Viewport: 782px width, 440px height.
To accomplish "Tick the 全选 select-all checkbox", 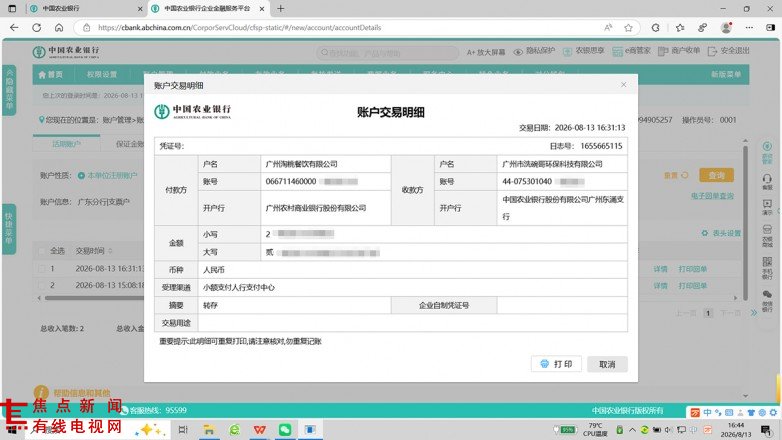I will click(x=42, y=251).
